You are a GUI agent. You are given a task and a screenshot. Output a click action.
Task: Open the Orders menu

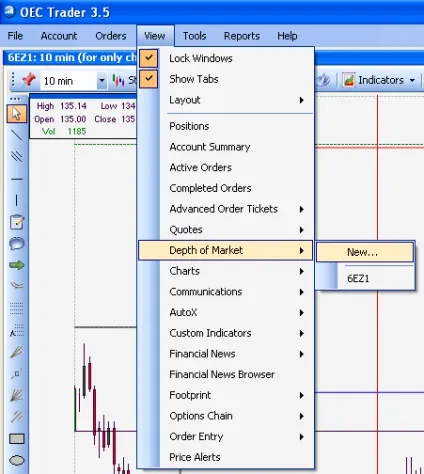point(111,36)
